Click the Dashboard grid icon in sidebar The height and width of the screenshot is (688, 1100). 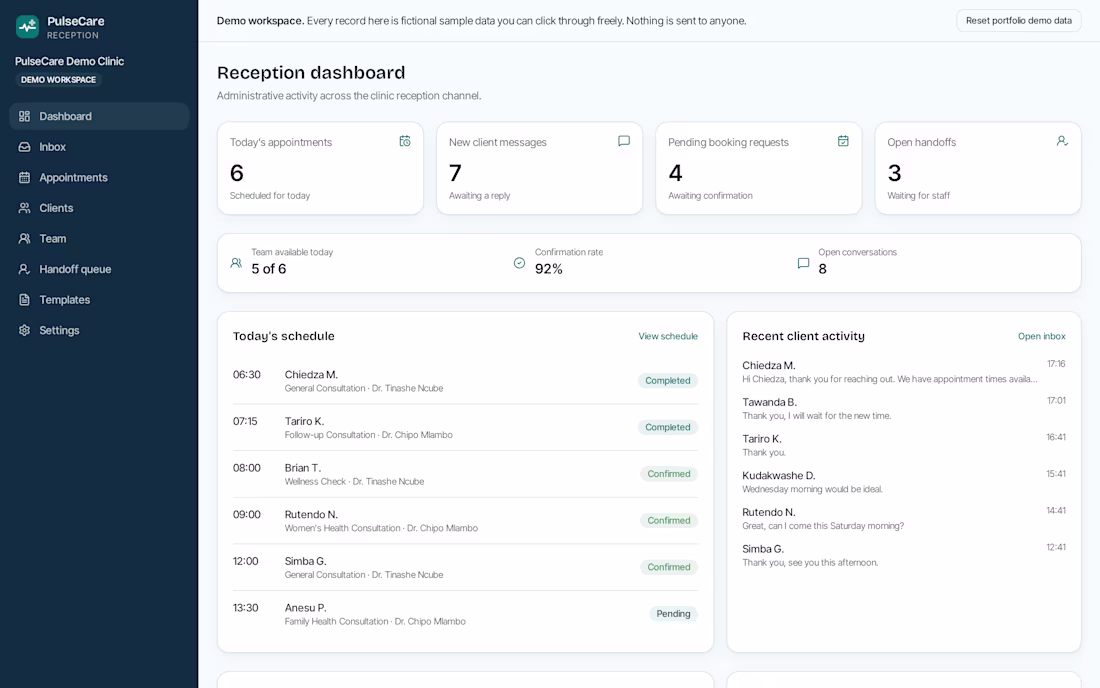point(25,116)
